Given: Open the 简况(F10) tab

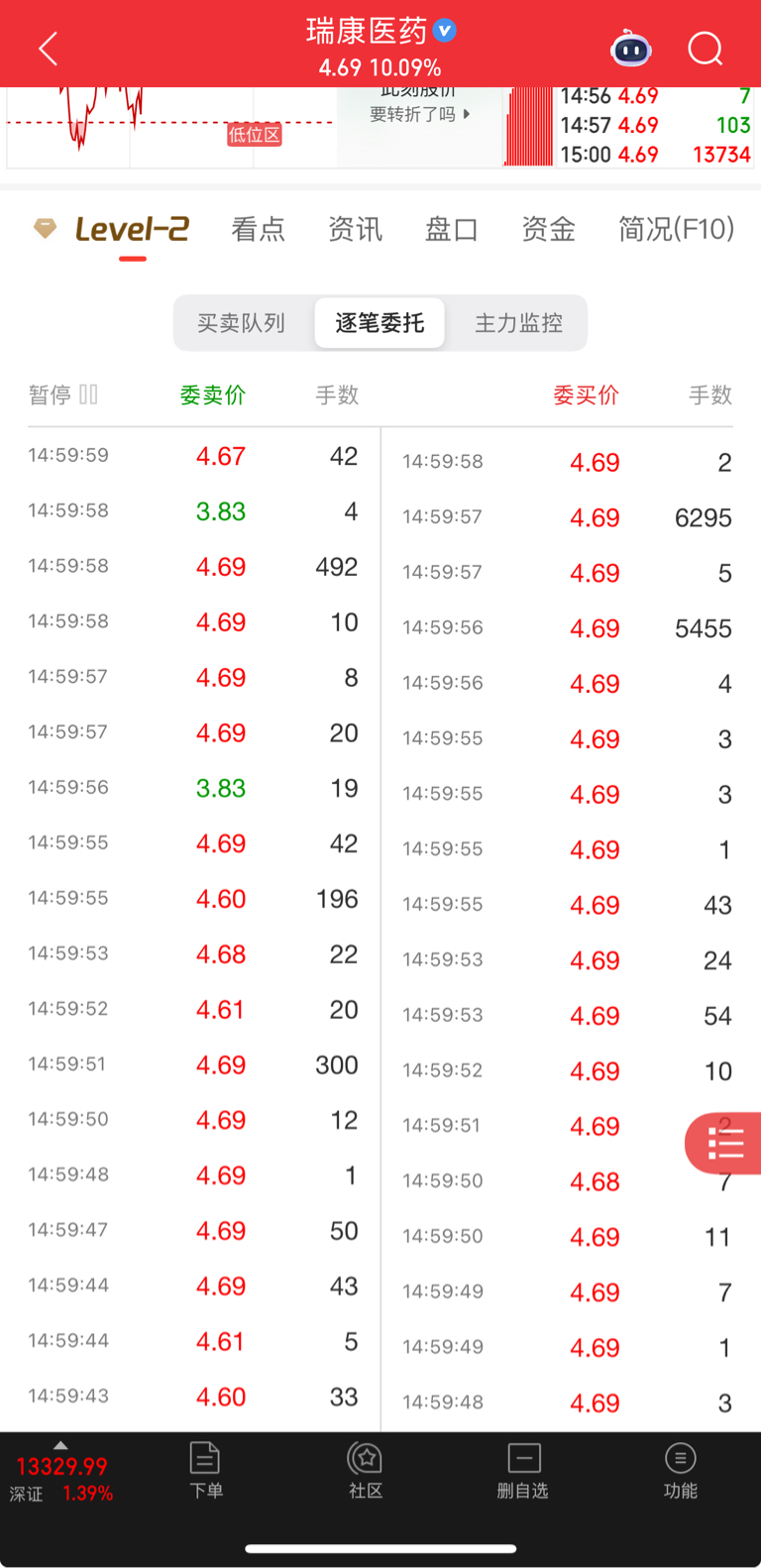Looking at the screenshot, I should [x=676, y=230].
